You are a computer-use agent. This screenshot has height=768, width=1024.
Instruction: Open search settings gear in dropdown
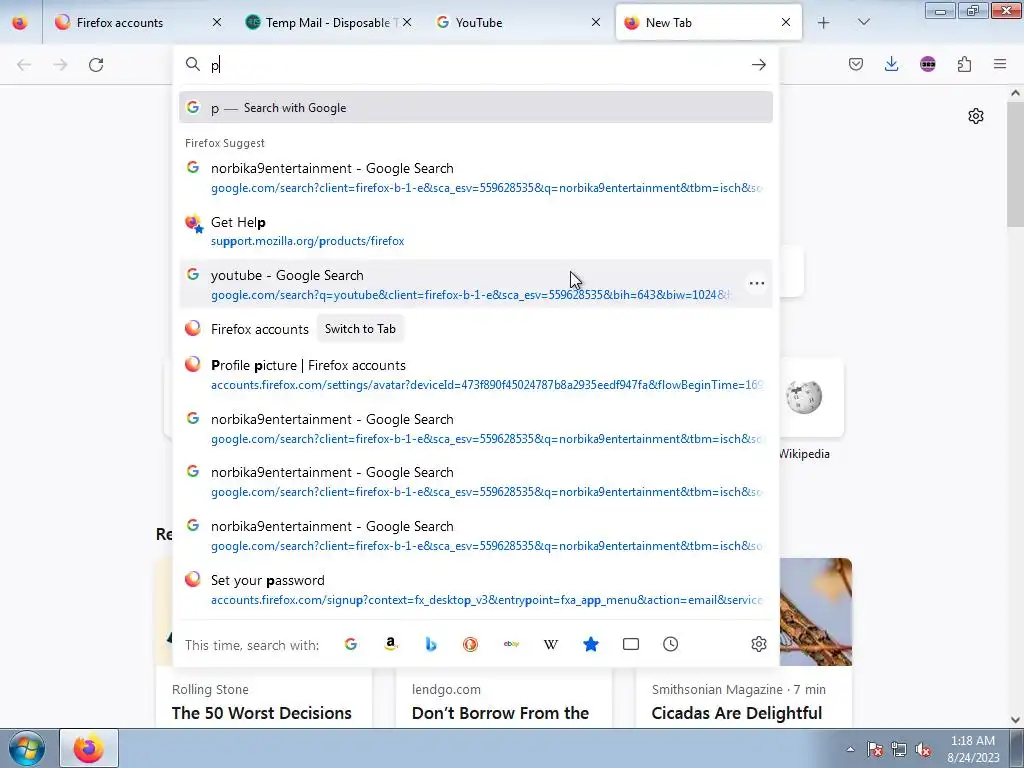click(758, 645)
